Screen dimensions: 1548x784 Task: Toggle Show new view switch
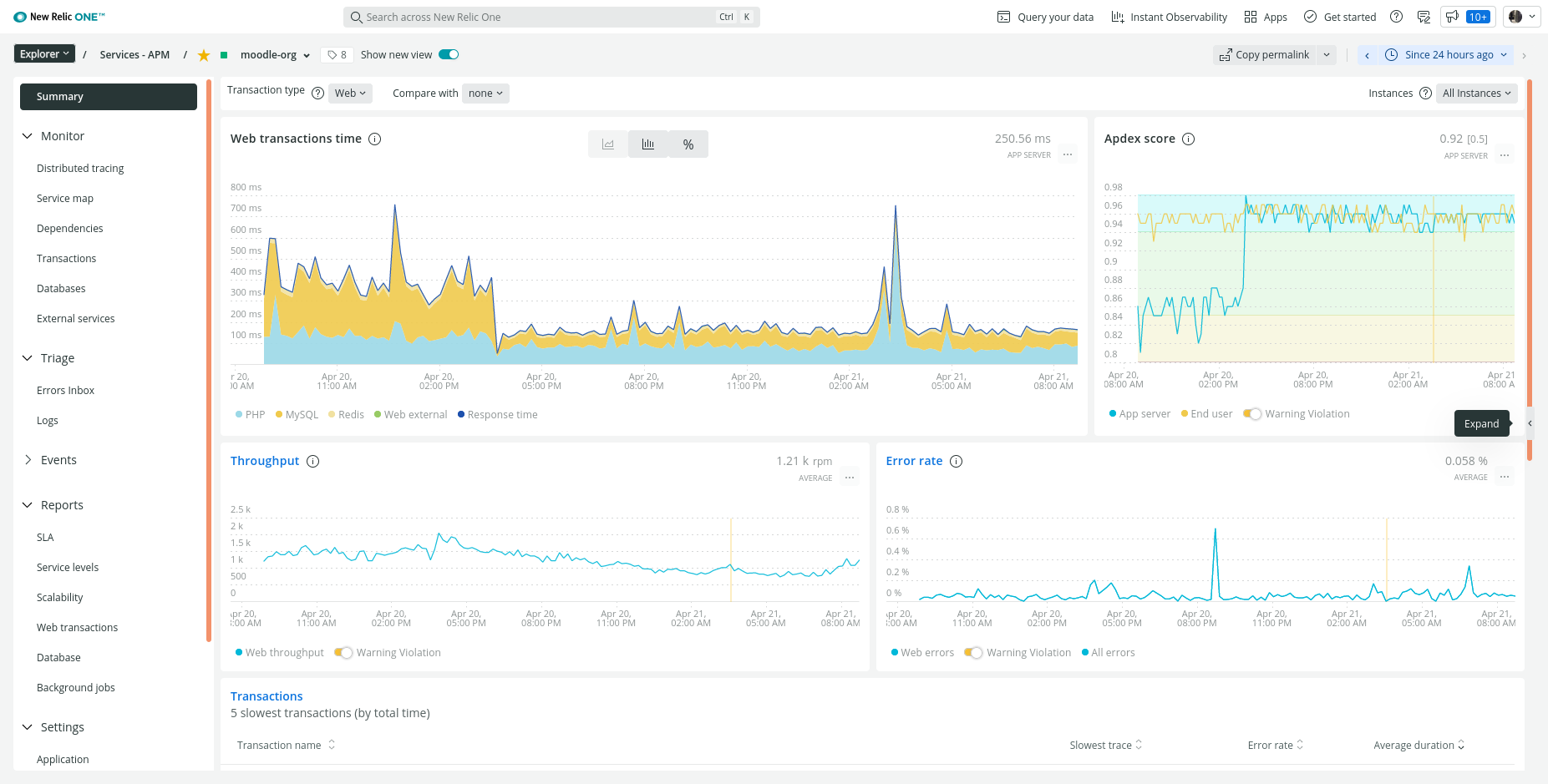pos(449,55)
